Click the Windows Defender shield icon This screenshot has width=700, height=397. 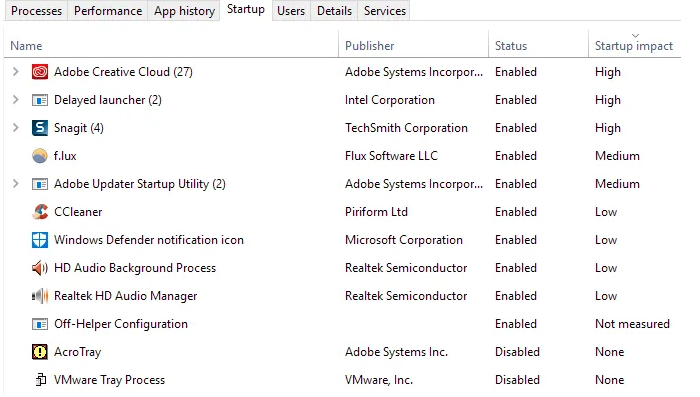click(x=40, y=240)
